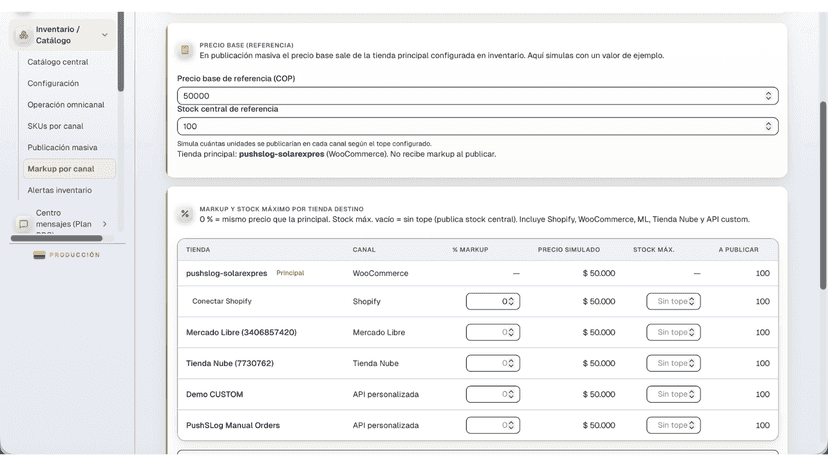
Task: Click Shopify channel cell
Action: [x=366, y=301]
